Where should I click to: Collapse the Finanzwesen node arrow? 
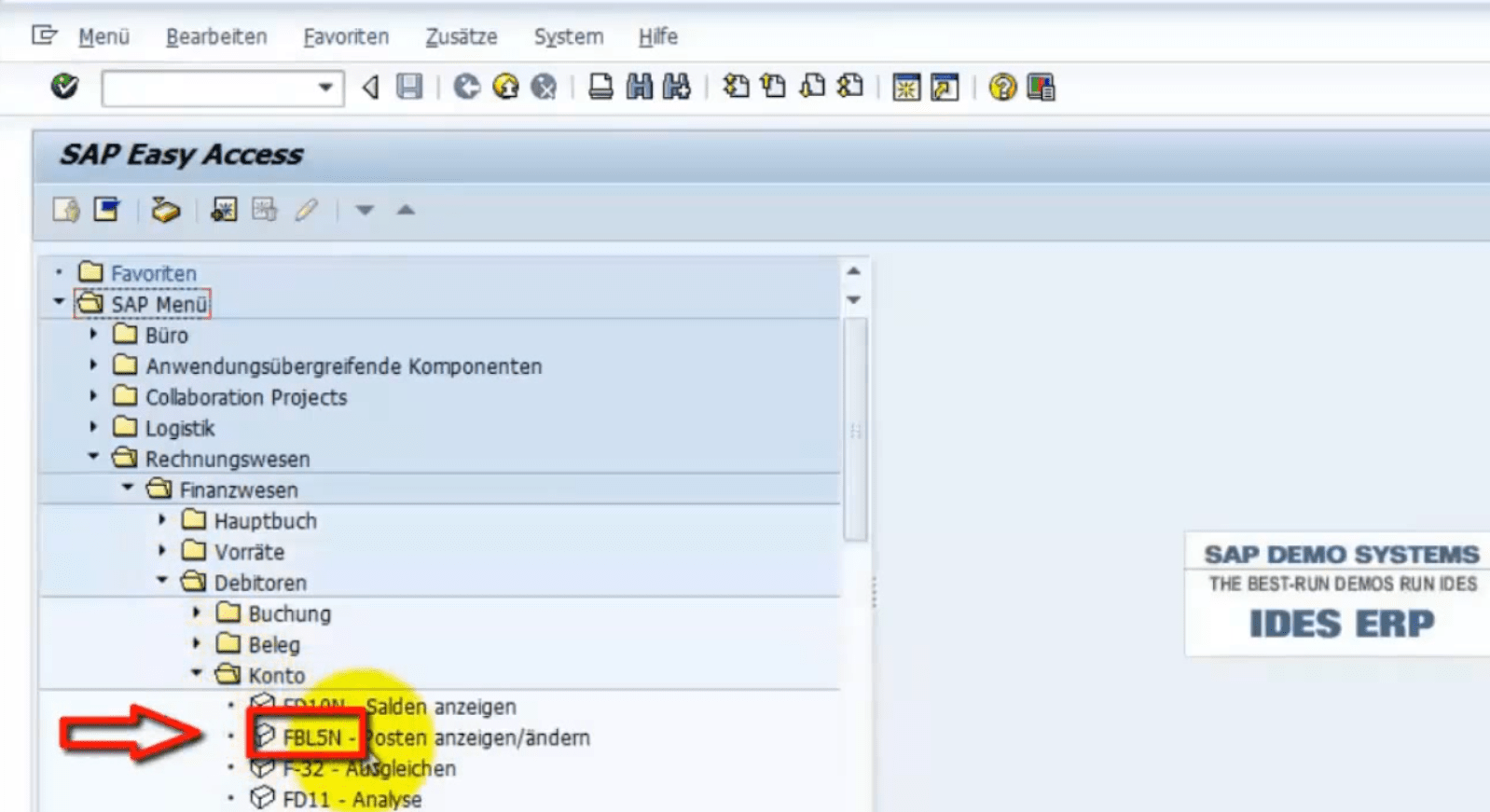[x=128, y=488]
